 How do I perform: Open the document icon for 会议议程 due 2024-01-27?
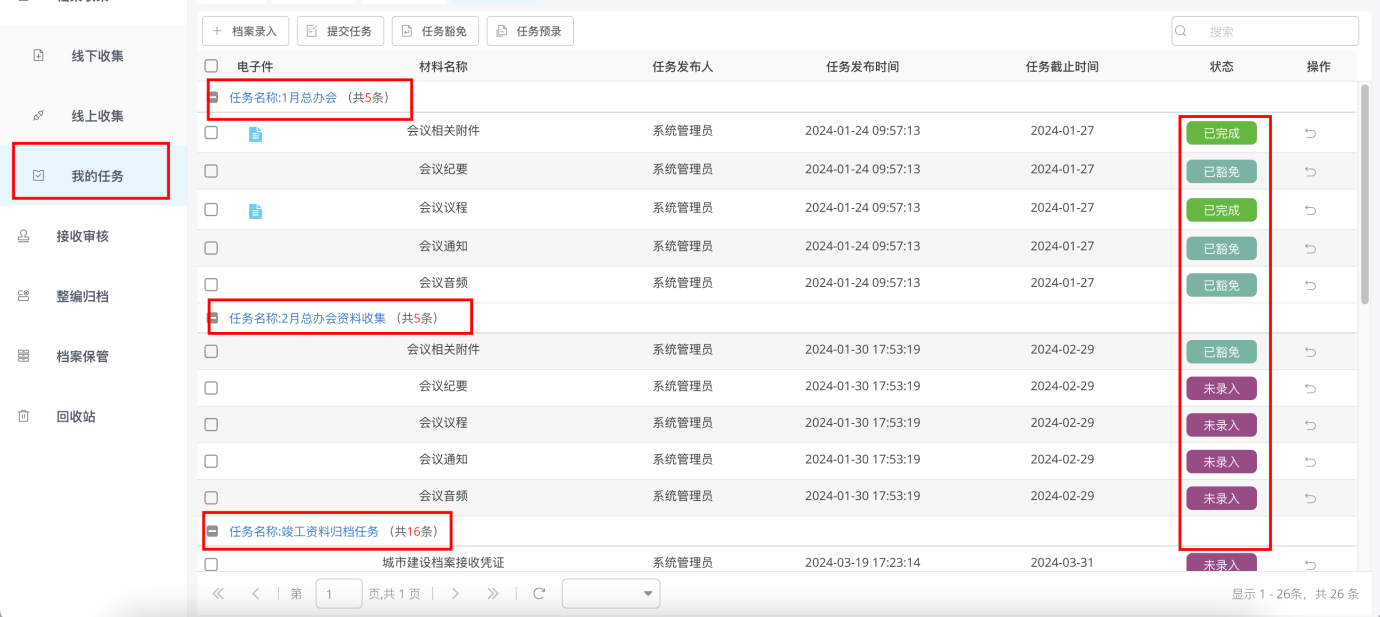point(255,211)
